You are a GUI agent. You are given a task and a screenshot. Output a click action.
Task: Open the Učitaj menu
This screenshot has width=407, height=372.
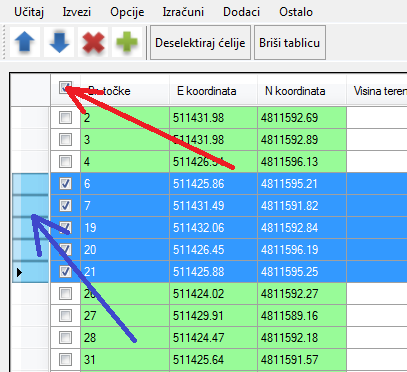(x=29, y=12)
